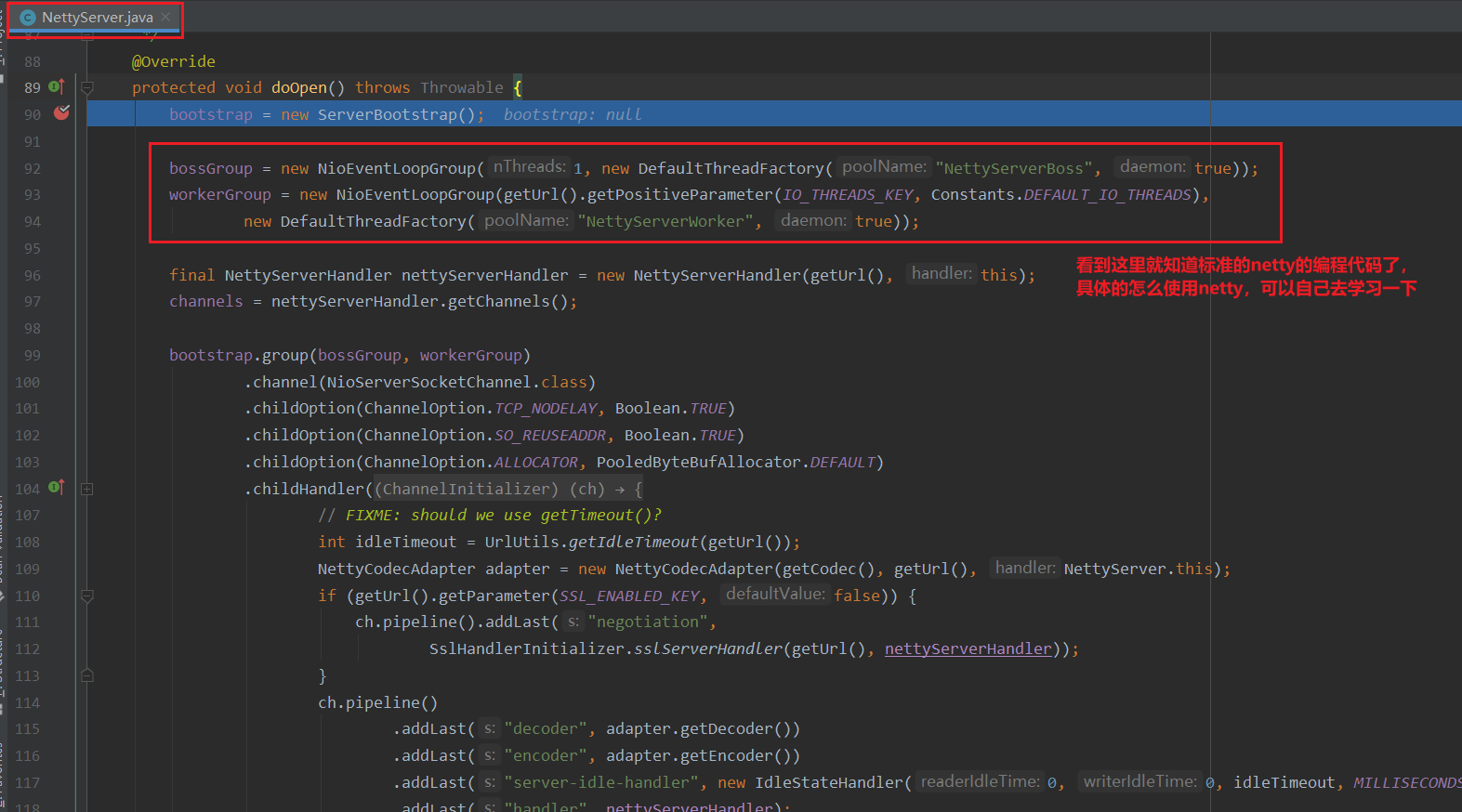
Task: Close the NettyServer.java editor tab
Action: 165,17
